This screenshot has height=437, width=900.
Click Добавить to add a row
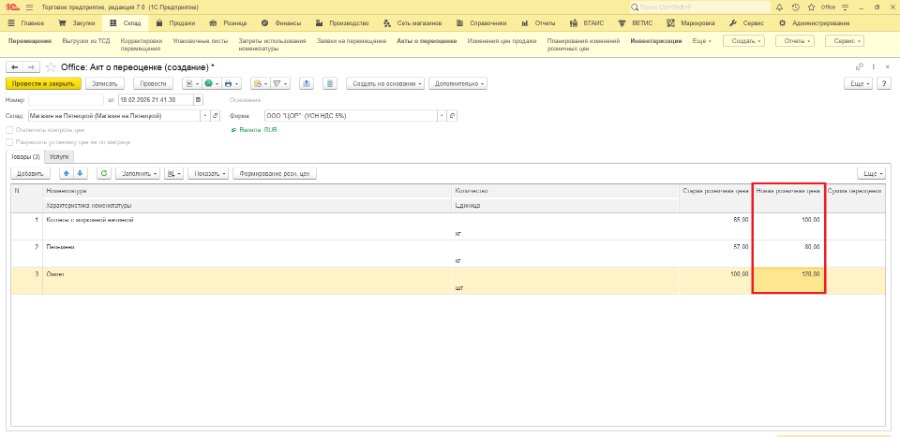30,173
